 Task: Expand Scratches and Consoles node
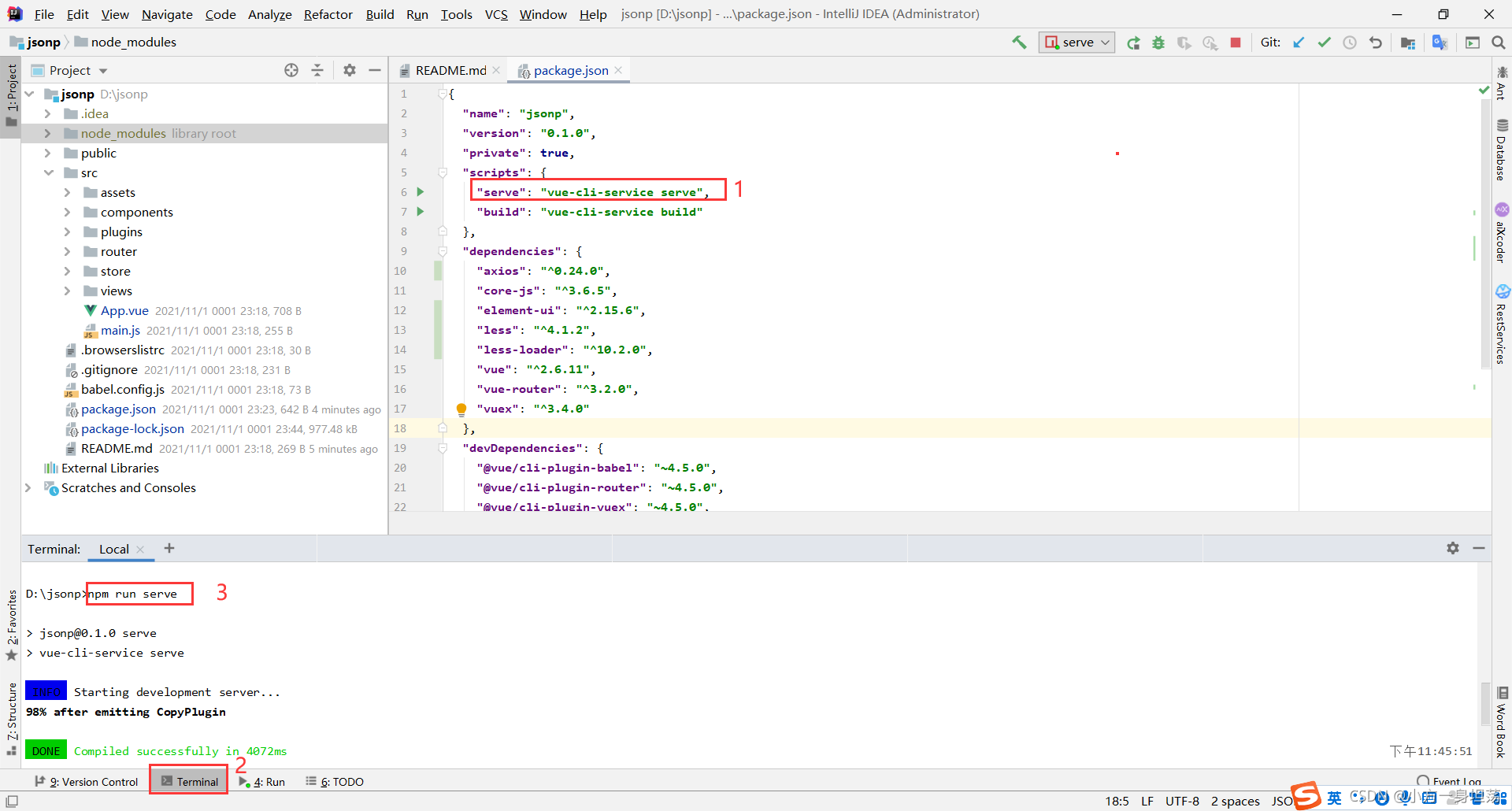(x=28, y=487)
